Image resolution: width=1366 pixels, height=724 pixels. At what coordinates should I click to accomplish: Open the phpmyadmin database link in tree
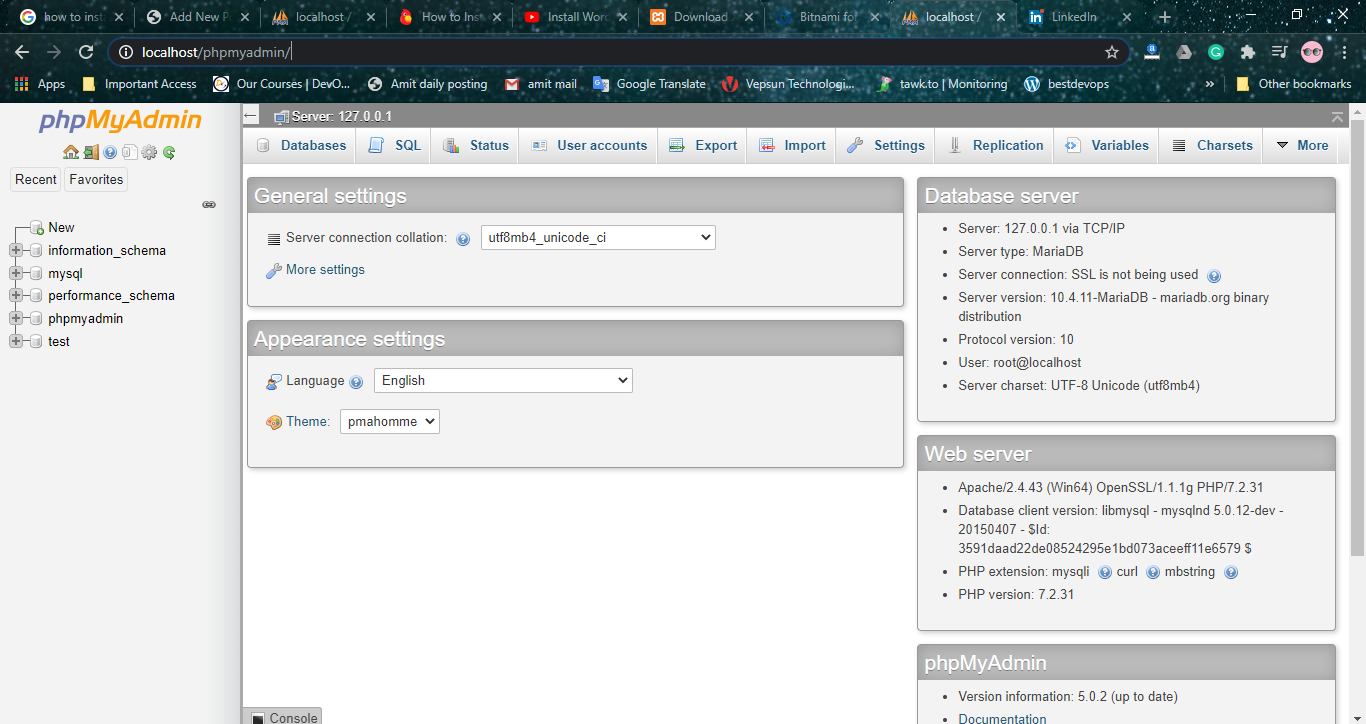click(86, 319)
